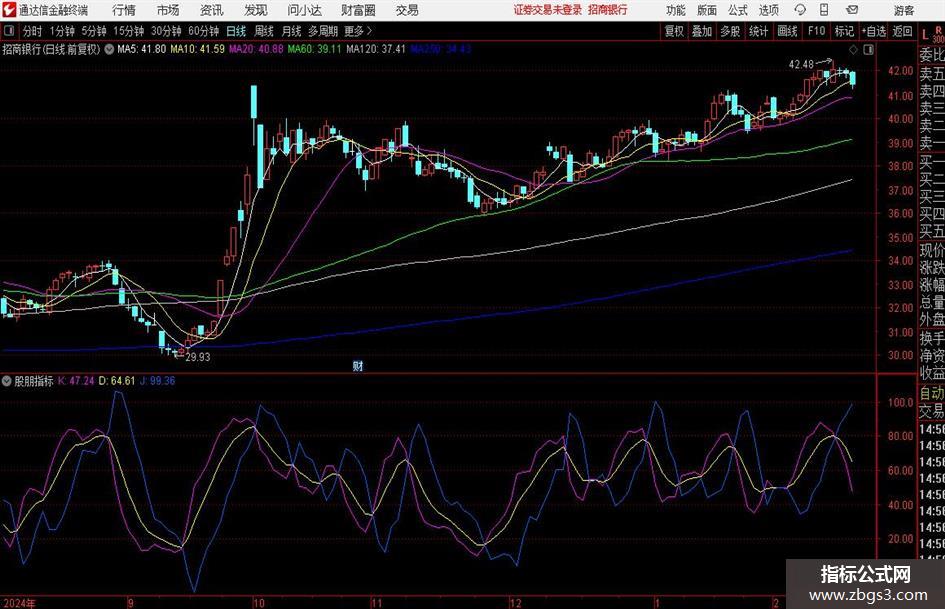Click the 自动 button in right panel
The width and height of the screenshot is (945, 609).
coord(931,393)
